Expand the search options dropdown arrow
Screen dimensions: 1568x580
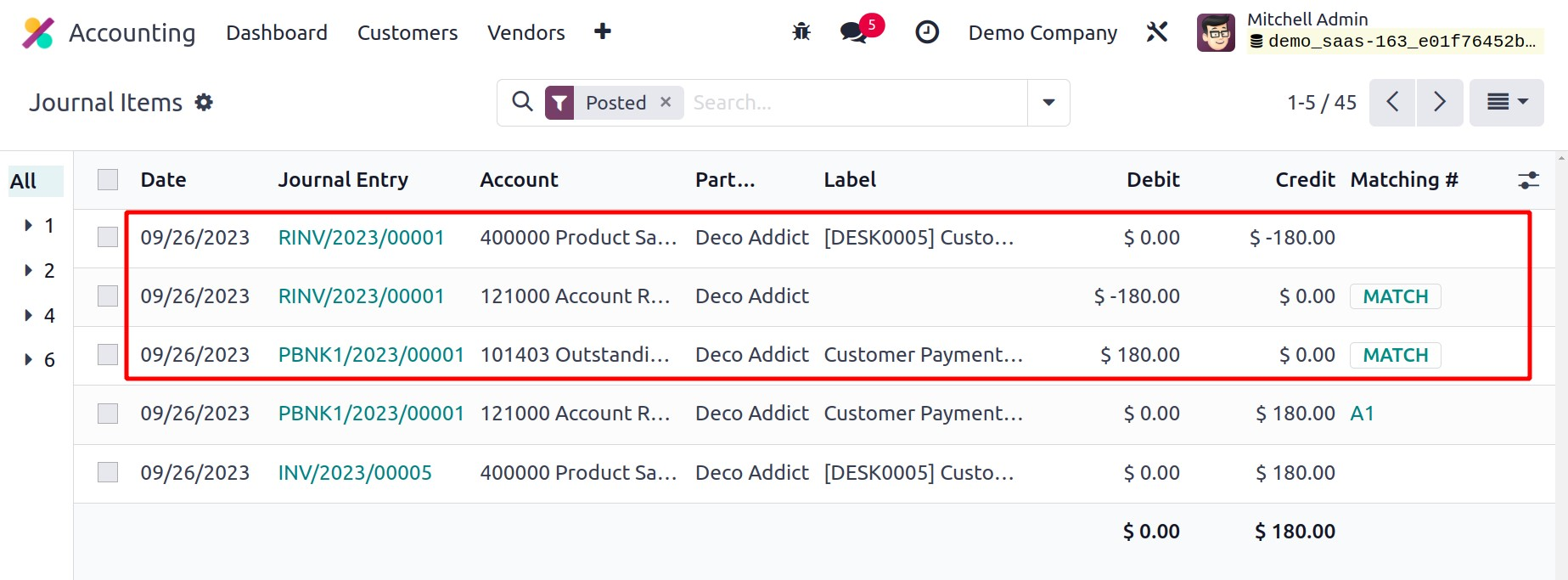pyautogui.click(x=1048, y=103)
